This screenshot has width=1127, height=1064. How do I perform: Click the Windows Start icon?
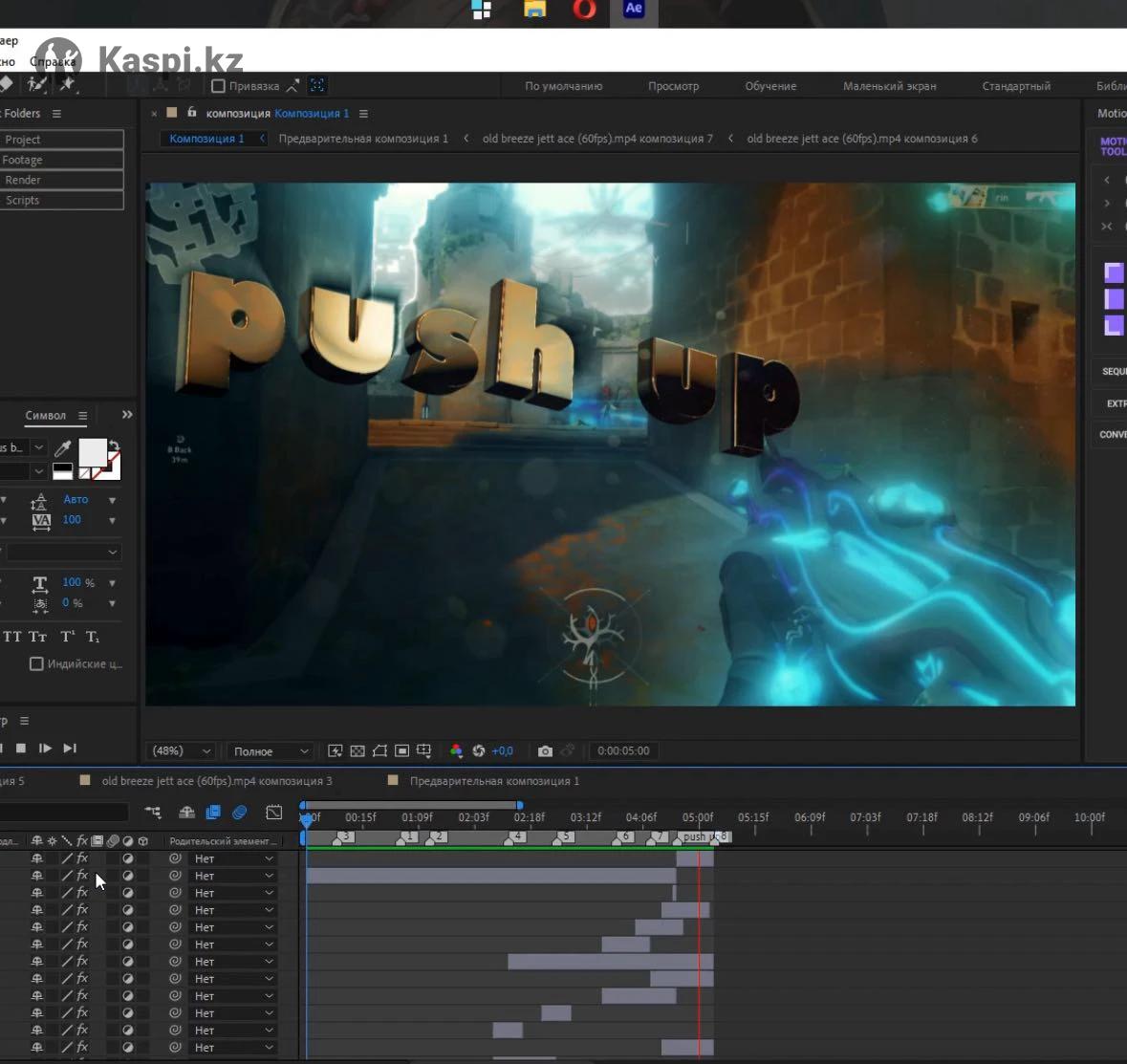click(x=482, y=10)
